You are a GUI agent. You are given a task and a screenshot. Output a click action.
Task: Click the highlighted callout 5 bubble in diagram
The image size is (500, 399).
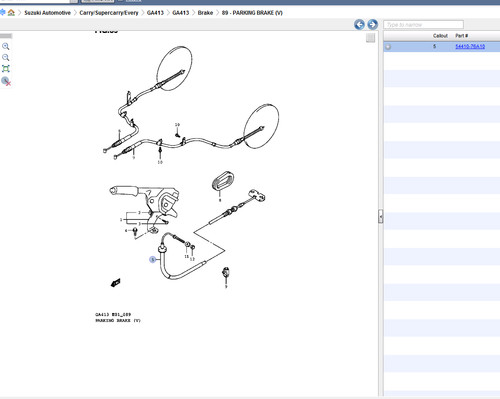click(x=153, y=259)
